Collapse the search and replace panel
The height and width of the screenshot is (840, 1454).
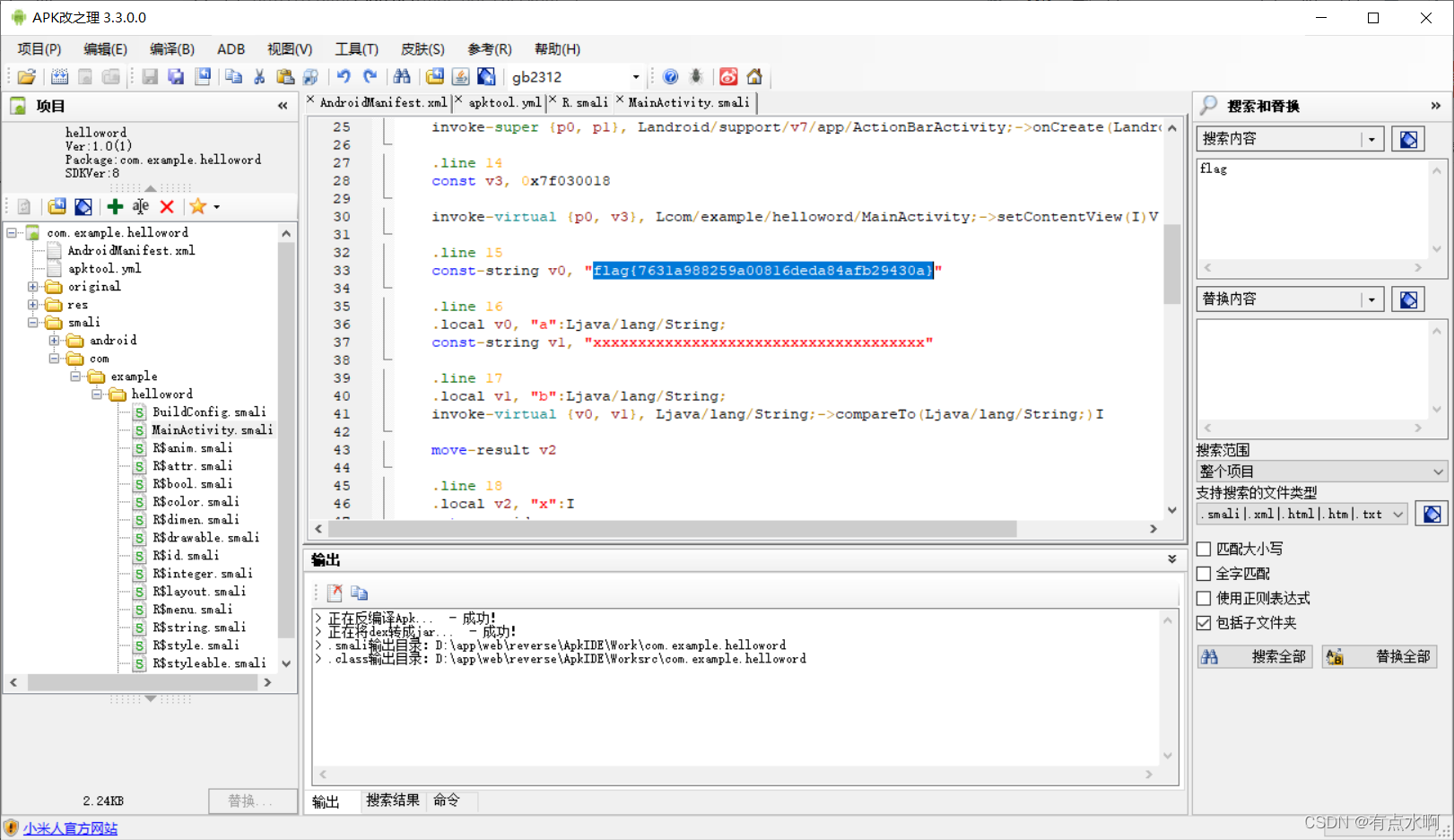click(x=1436, y=106)
